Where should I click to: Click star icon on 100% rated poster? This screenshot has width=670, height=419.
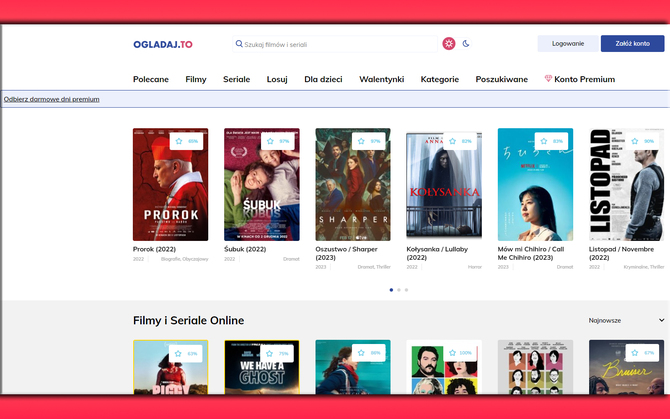[x=453, y=353]
